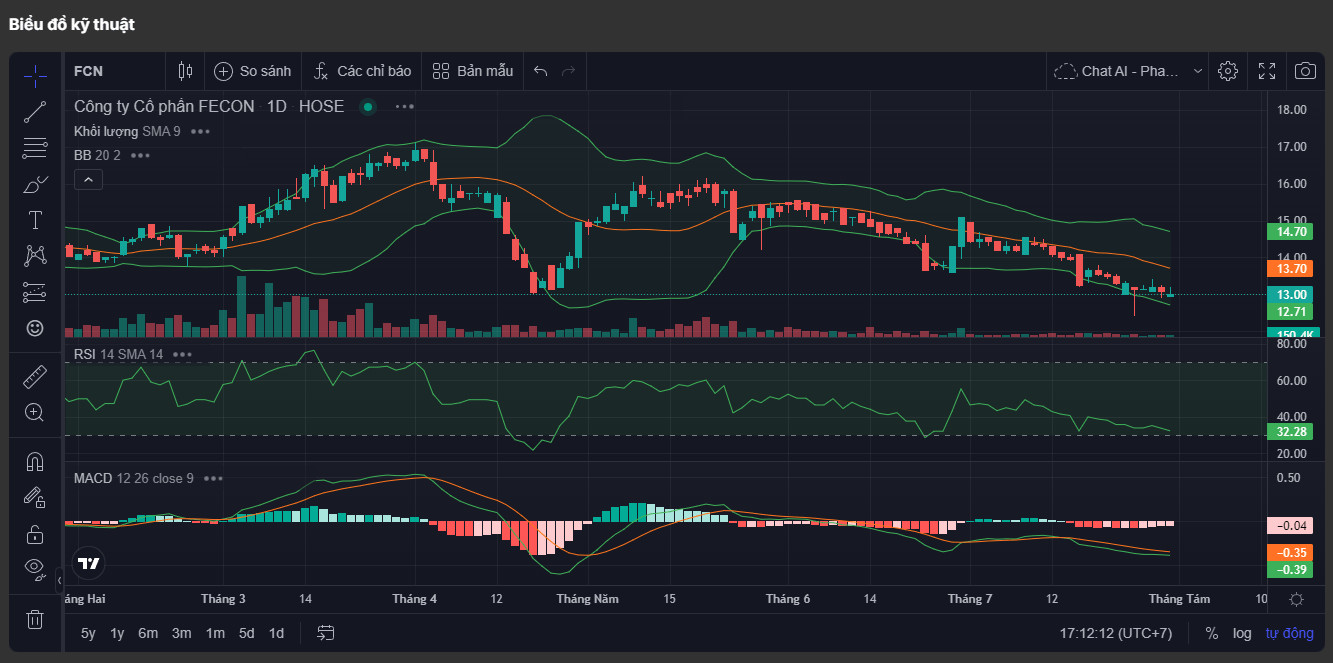Screen dimensions: 1333x663
Task: Toggle magnet mode for drawings
Action: (x=35, y=461)
